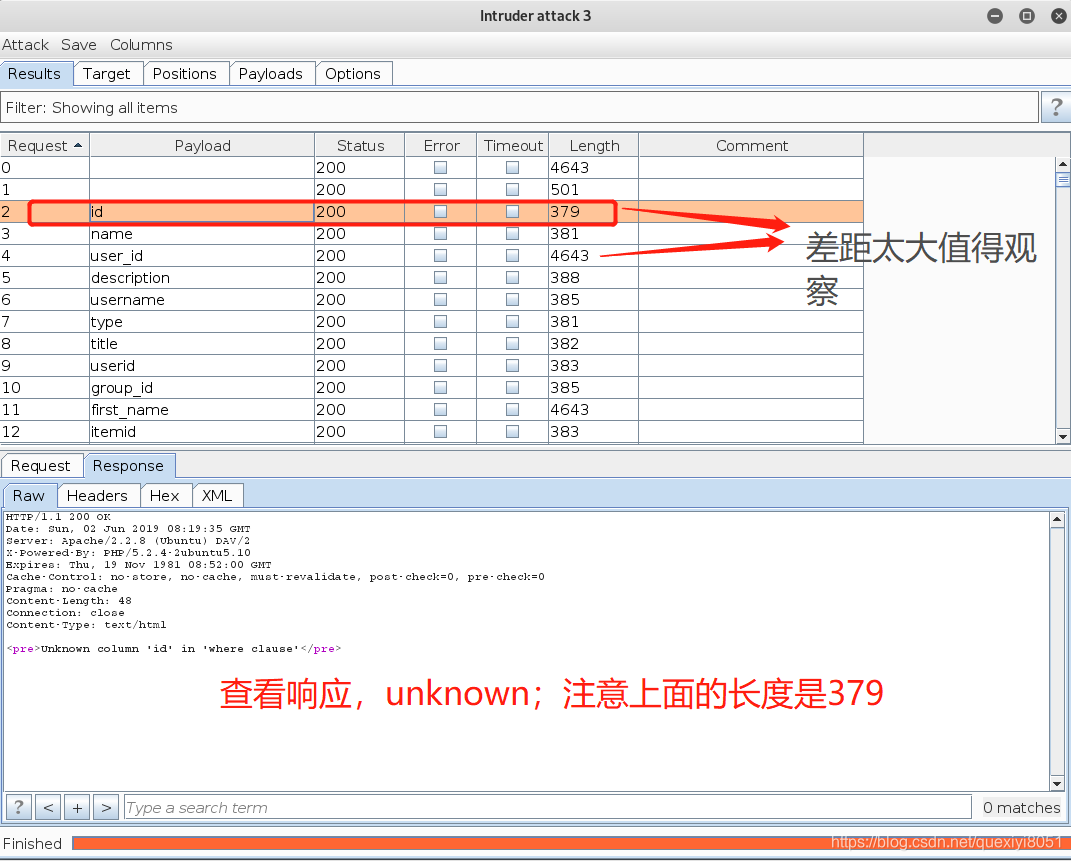
Task: Select the row with payload title
Action: click(x=432, y=343)
